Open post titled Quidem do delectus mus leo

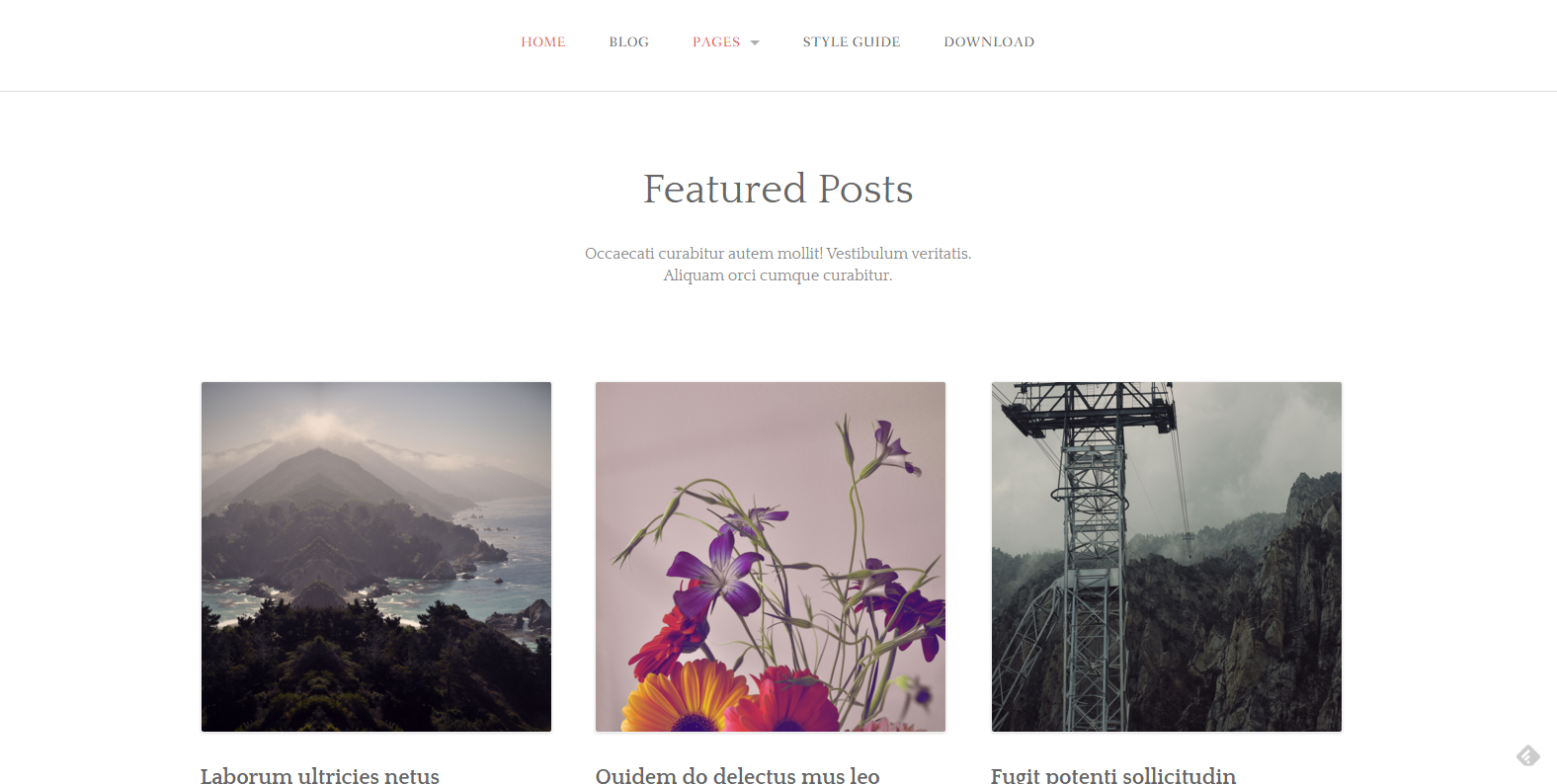point(737,775)
